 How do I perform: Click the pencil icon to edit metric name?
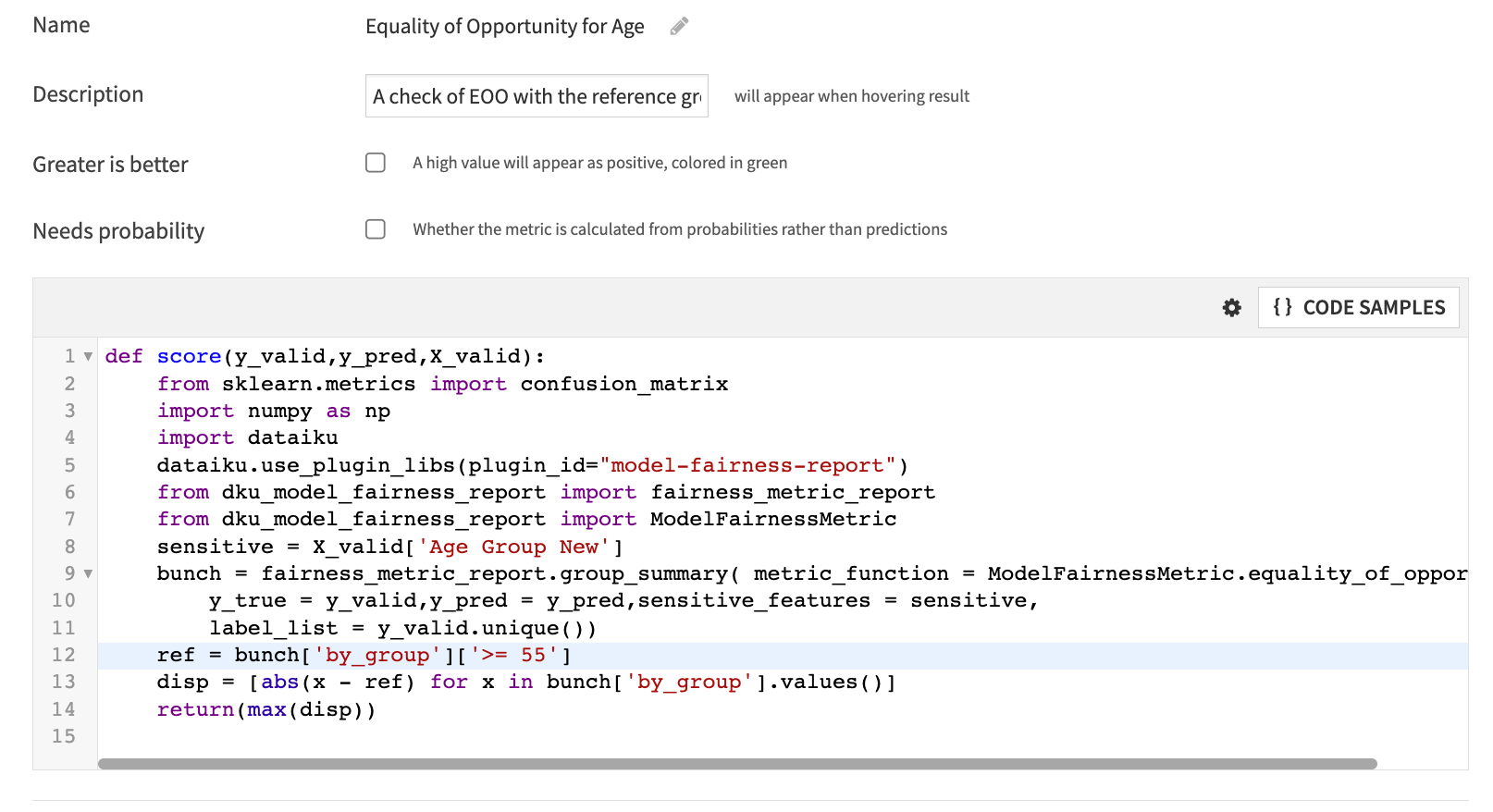coord(679,26)
